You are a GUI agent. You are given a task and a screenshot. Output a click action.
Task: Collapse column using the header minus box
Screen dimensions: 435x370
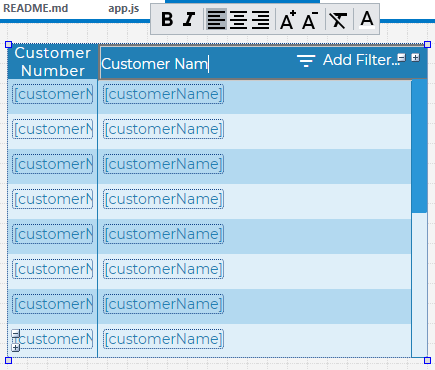tap(402, 58)
